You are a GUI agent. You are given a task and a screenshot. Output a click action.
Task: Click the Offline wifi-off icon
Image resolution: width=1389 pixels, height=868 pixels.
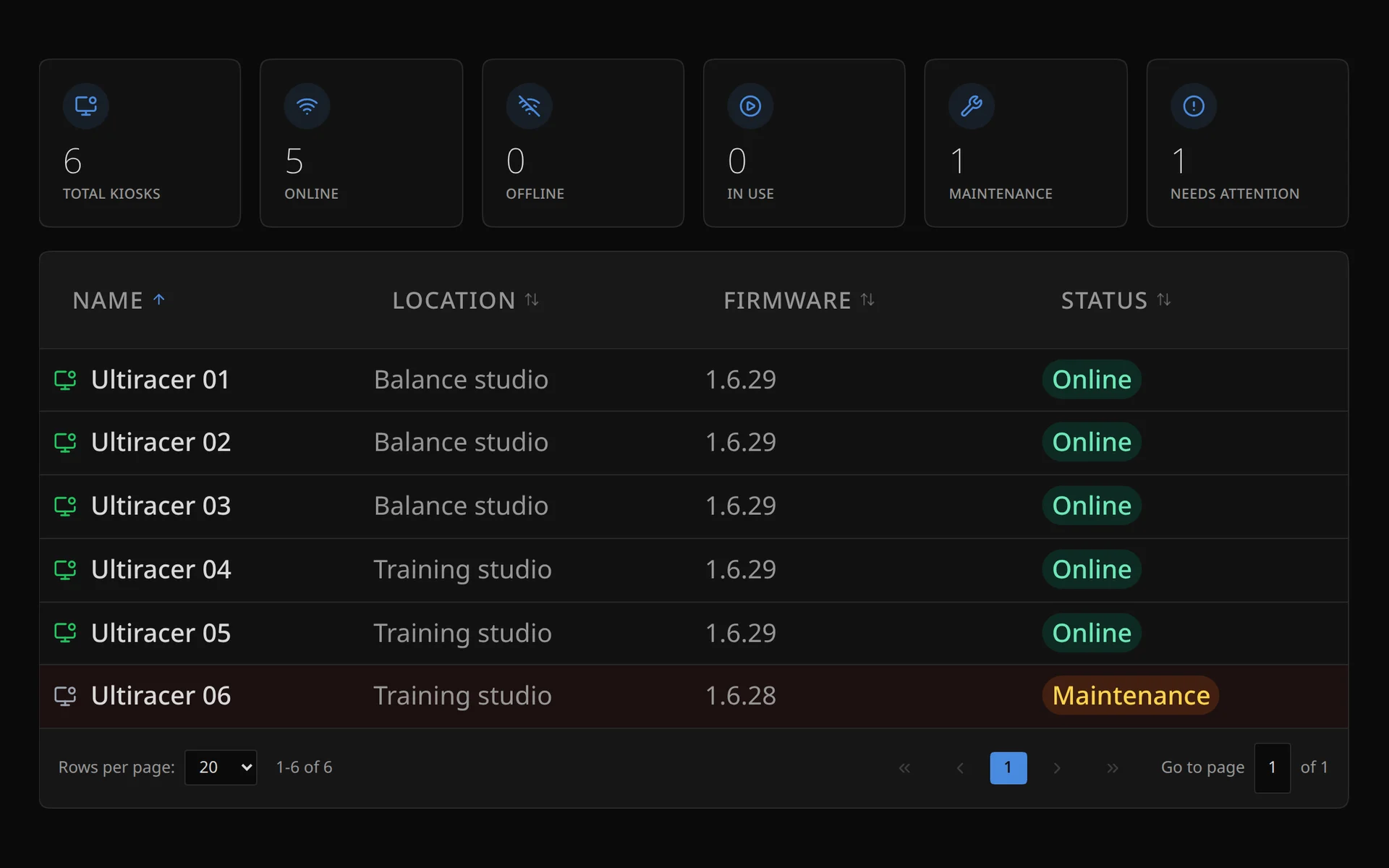tap(530, 106)
